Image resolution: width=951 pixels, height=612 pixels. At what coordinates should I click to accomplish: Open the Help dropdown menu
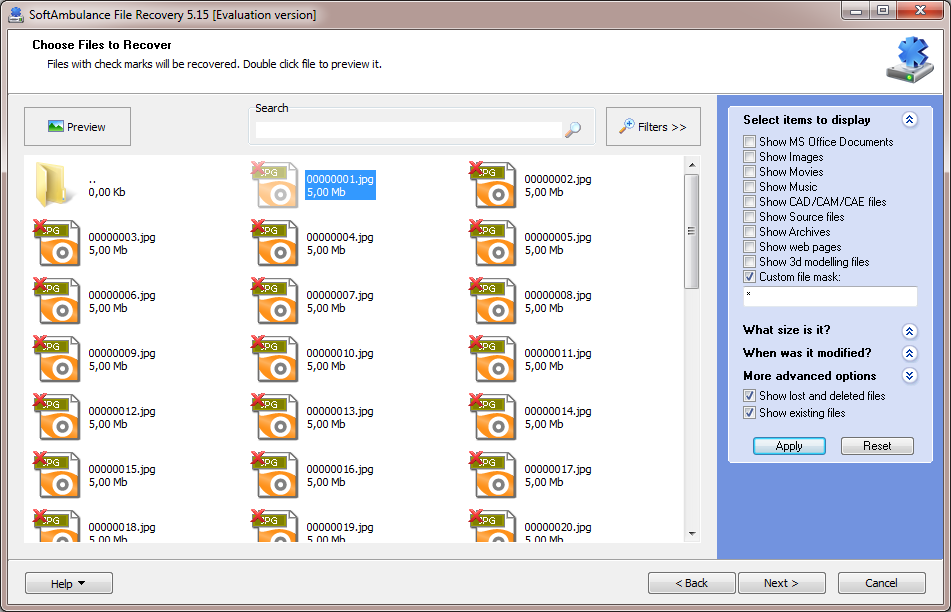[69, 583]
